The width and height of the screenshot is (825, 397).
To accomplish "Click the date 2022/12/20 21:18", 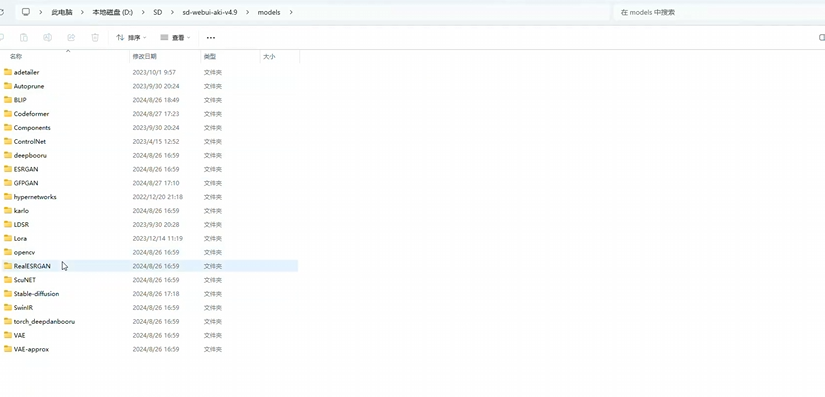I will [158, 197].
